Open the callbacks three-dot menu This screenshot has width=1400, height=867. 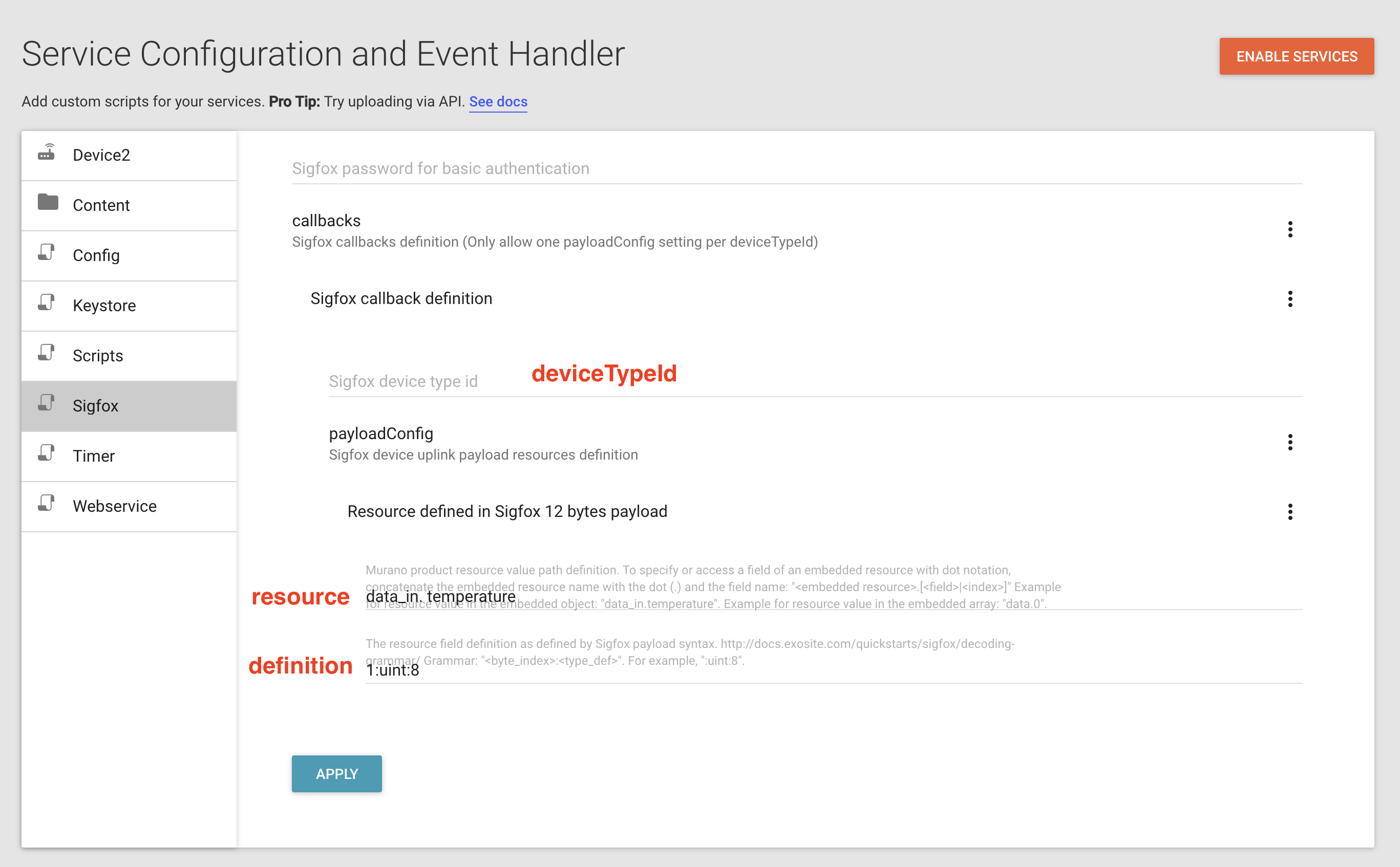pyautogui.click(x=1290, y=229)
